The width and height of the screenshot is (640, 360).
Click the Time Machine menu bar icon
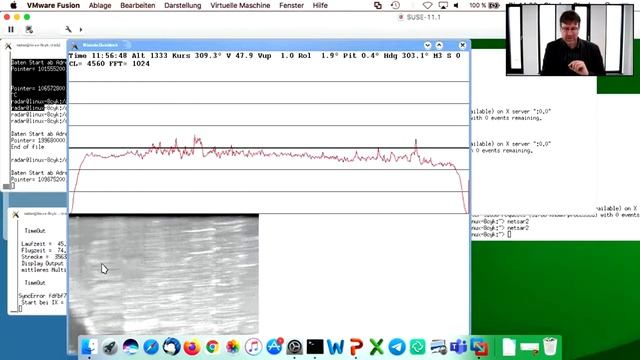[x=395, y=5]
